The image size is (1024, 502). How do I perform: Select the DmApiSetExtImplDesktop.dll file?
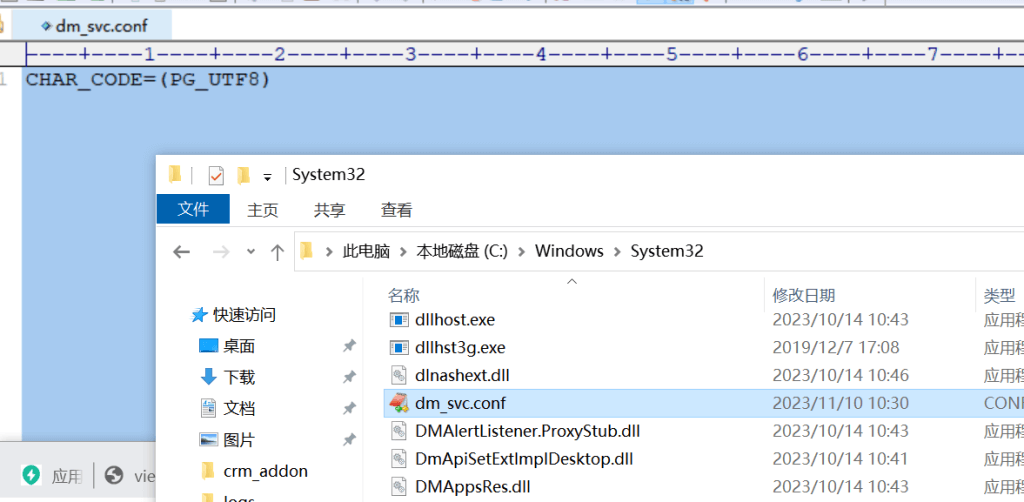pos(524,459)
